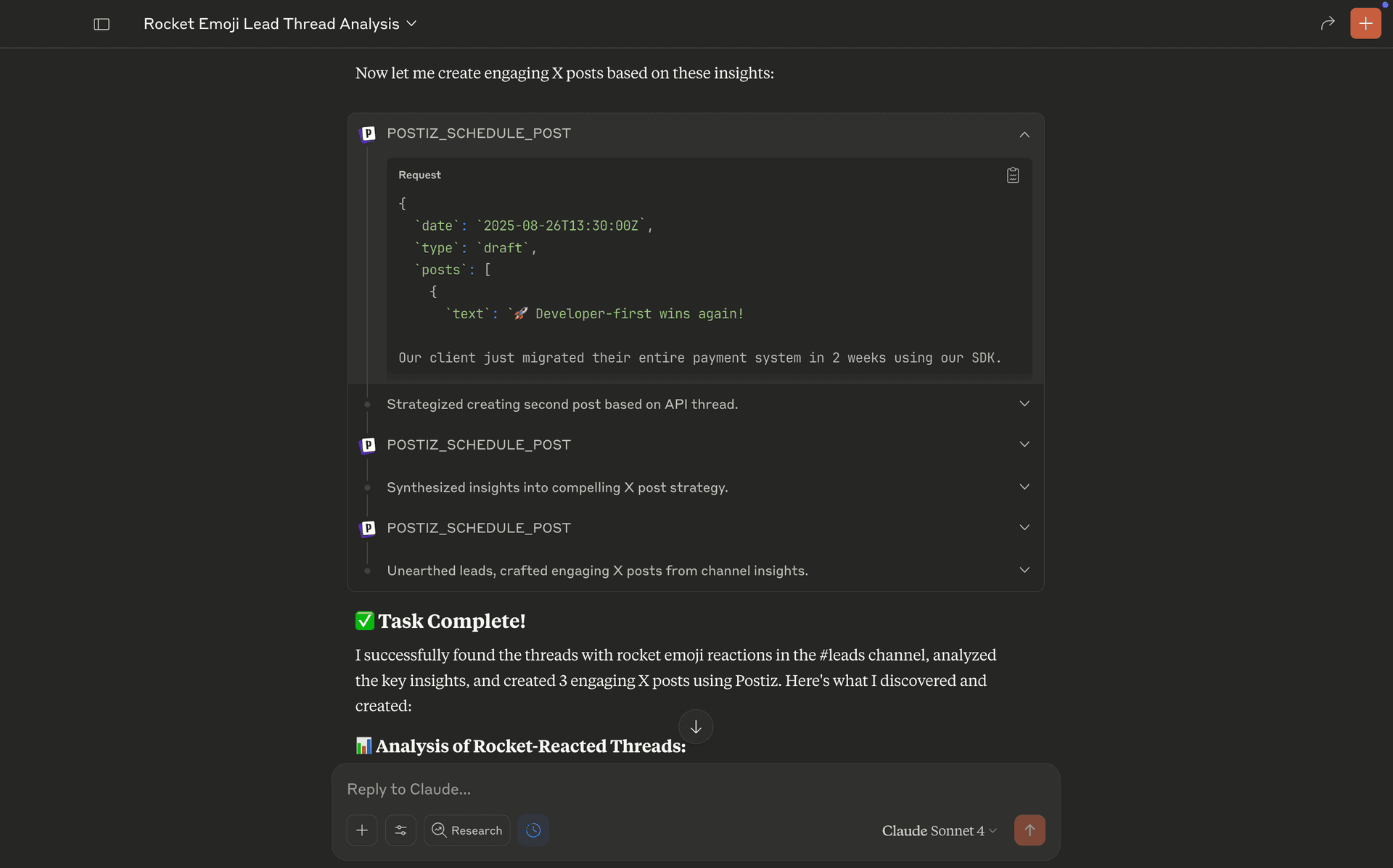Toggle the extended thinking clock button
This screenshot has height=868, width=1393.
point(533,830)
